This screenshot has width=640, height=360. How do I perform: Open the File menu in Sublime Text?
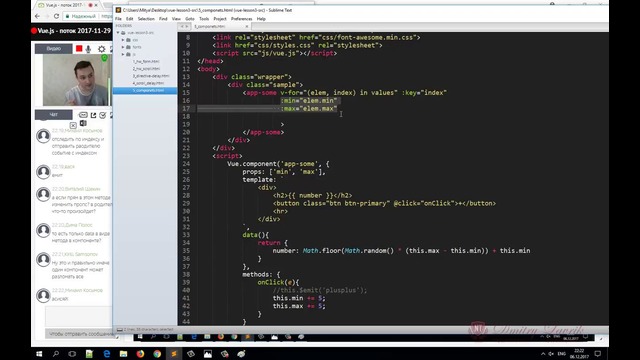click(x=118, y=19)
